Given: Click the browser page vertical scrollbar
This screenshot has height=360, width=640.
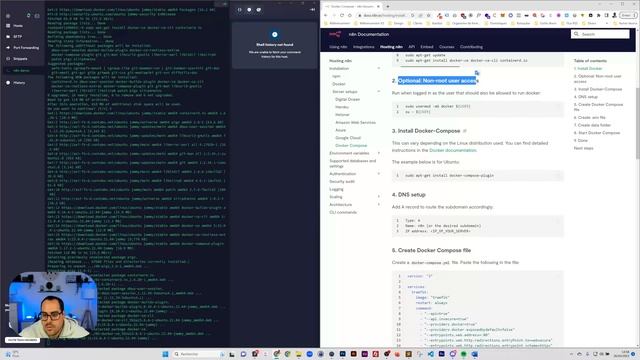Looking at the screenshot, I should tap(638, 122).
